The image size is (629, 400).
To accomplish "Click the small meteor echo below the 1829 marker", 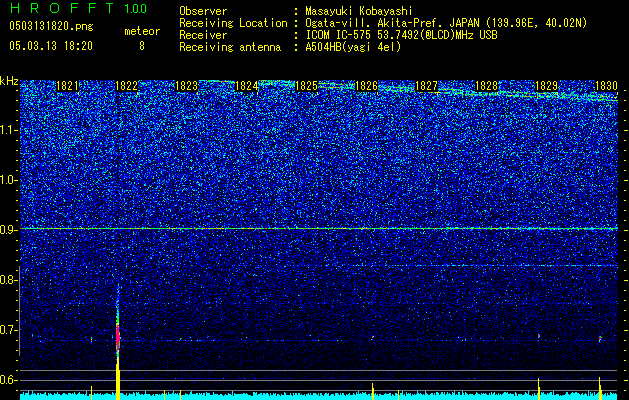I will [x=539, y=336].
